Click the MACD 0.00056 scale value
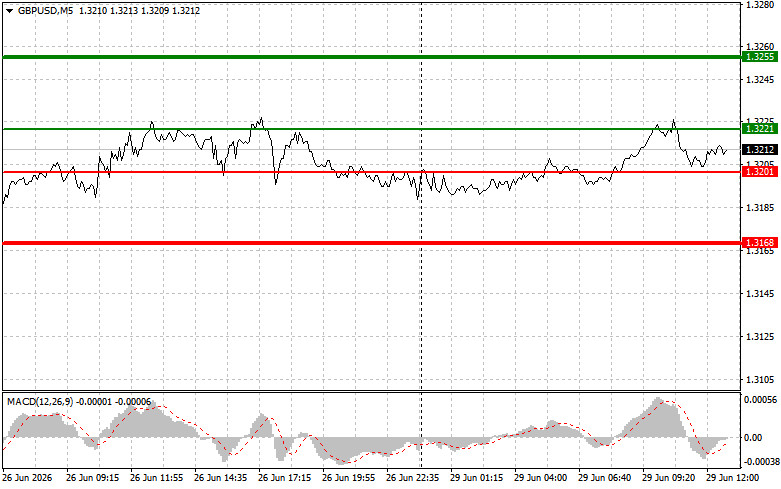The width and height of the screenshot is (781, 489). tap(760, 399)
